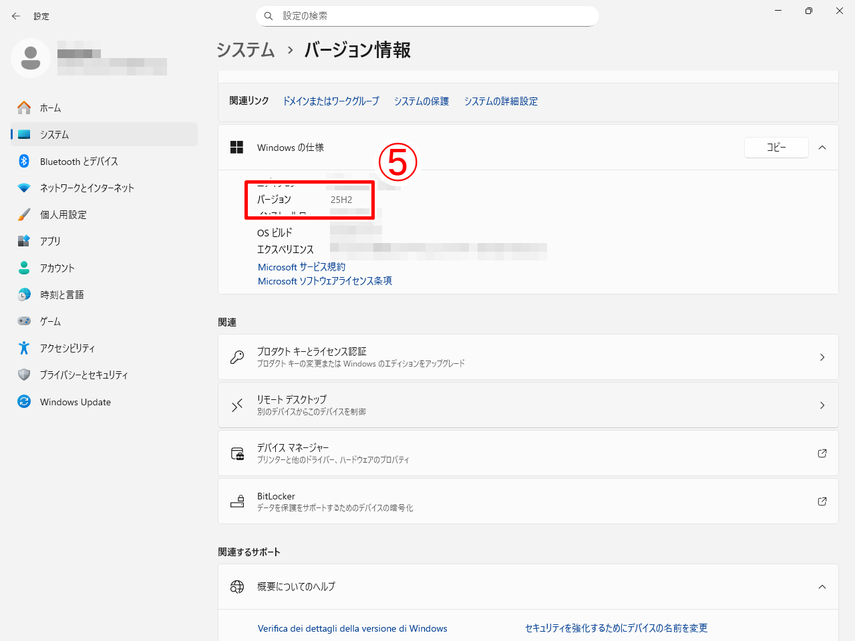The width and height of the screenshot is (855, 641).
Task: Minimize the Settings window
Action: click(x=778, y=11)
